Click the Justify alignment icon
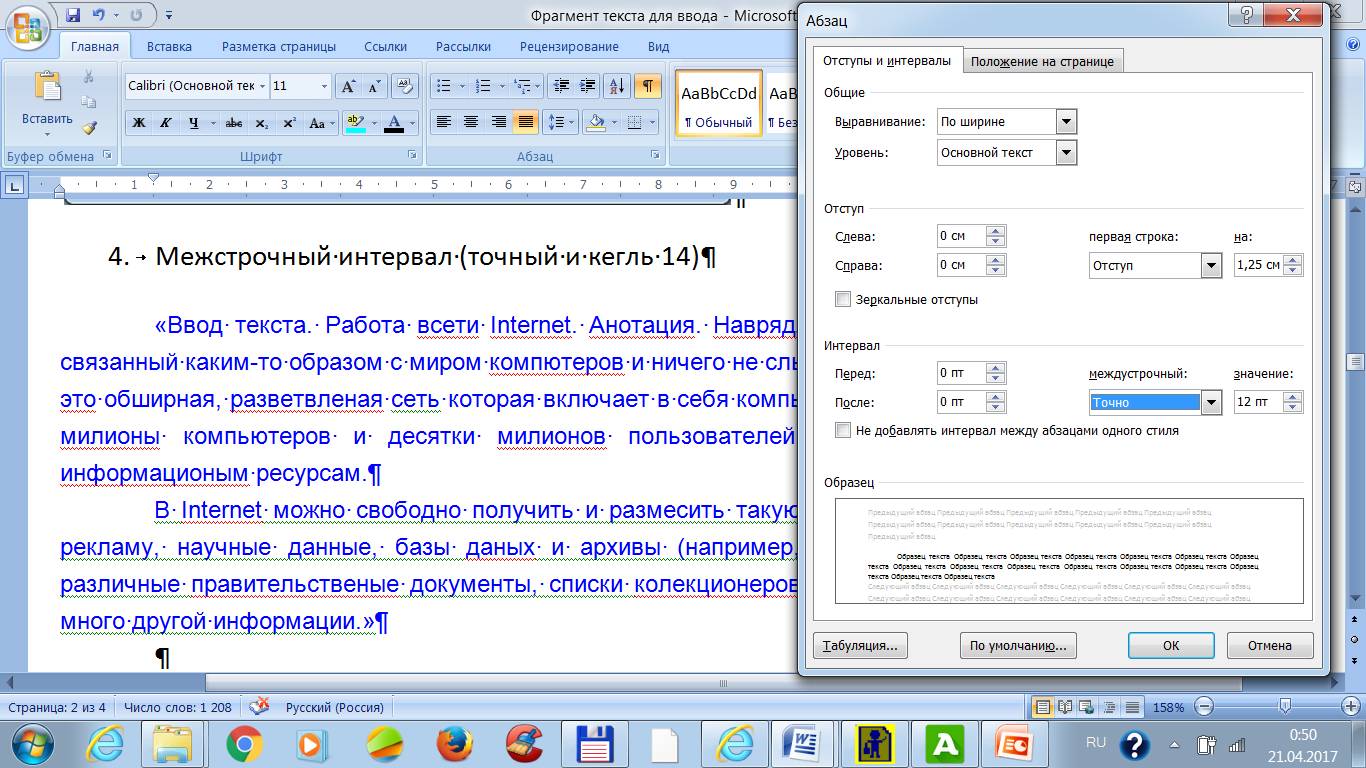Image resolution: width=1366 pixels, height=768 pixels. (x=525, y=122)
